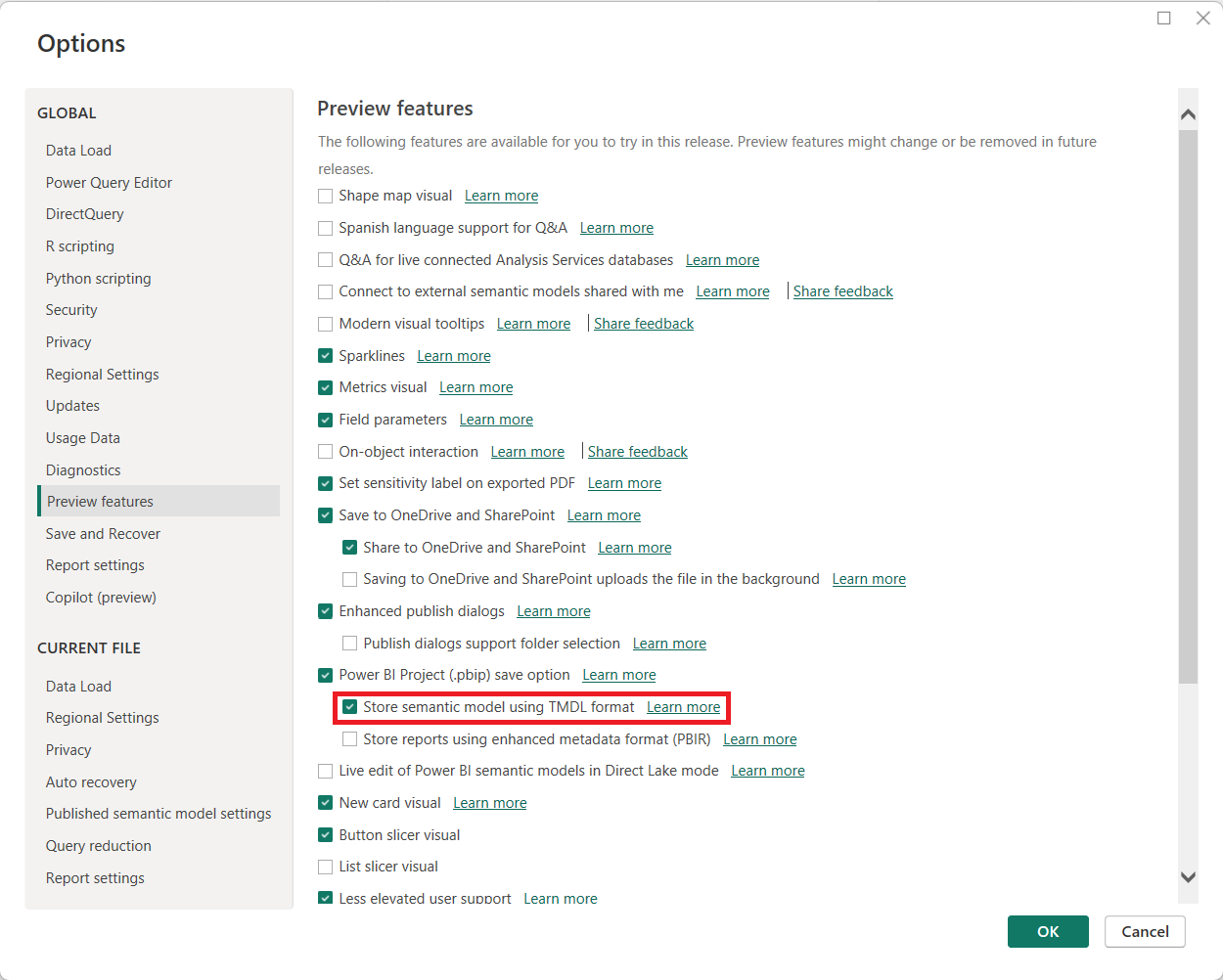
Task: Tick Q&A for live connected Analysis Services databases
Action: pos(326,260)
